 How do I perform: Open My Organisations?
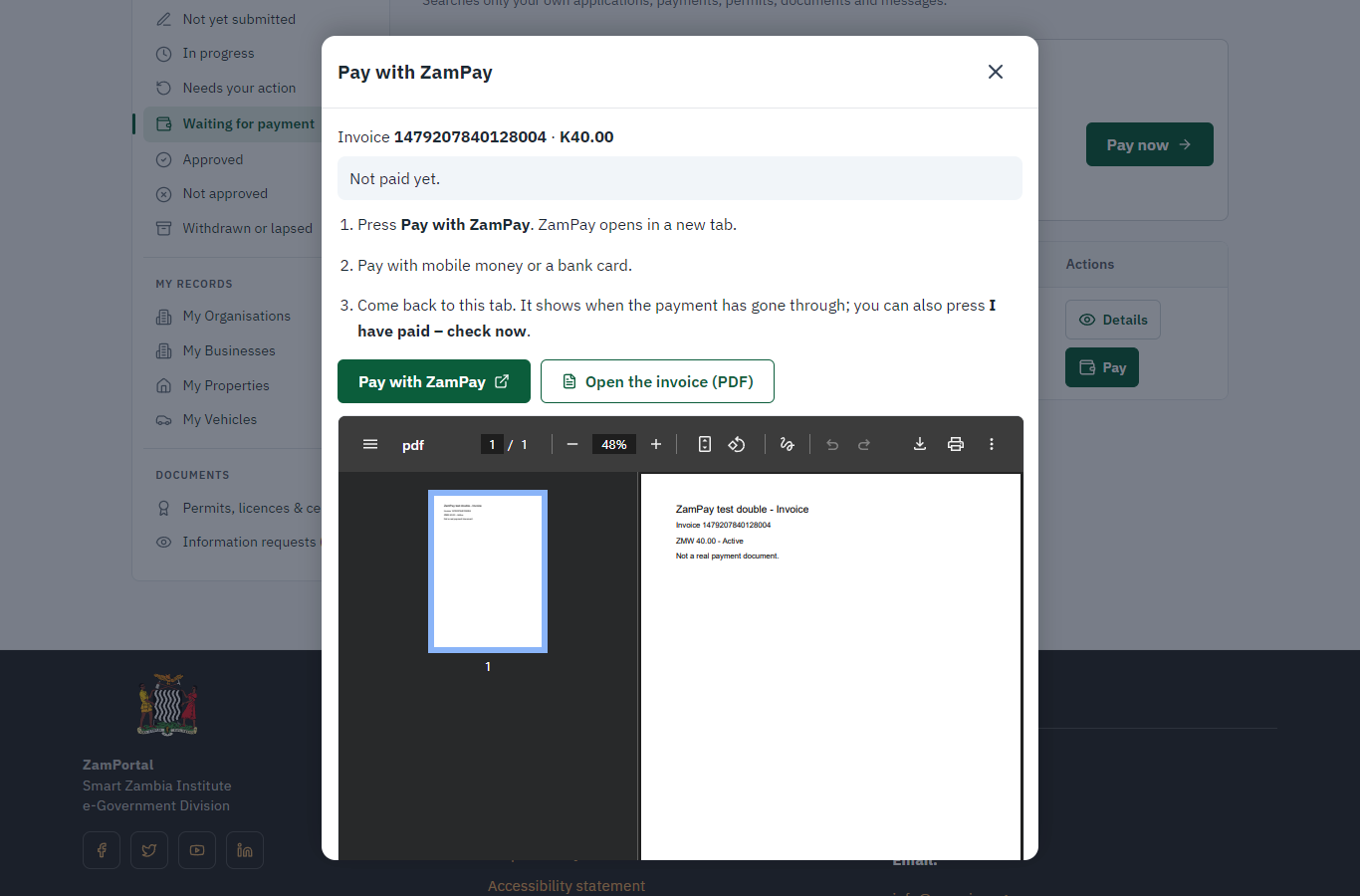[236, 316]
